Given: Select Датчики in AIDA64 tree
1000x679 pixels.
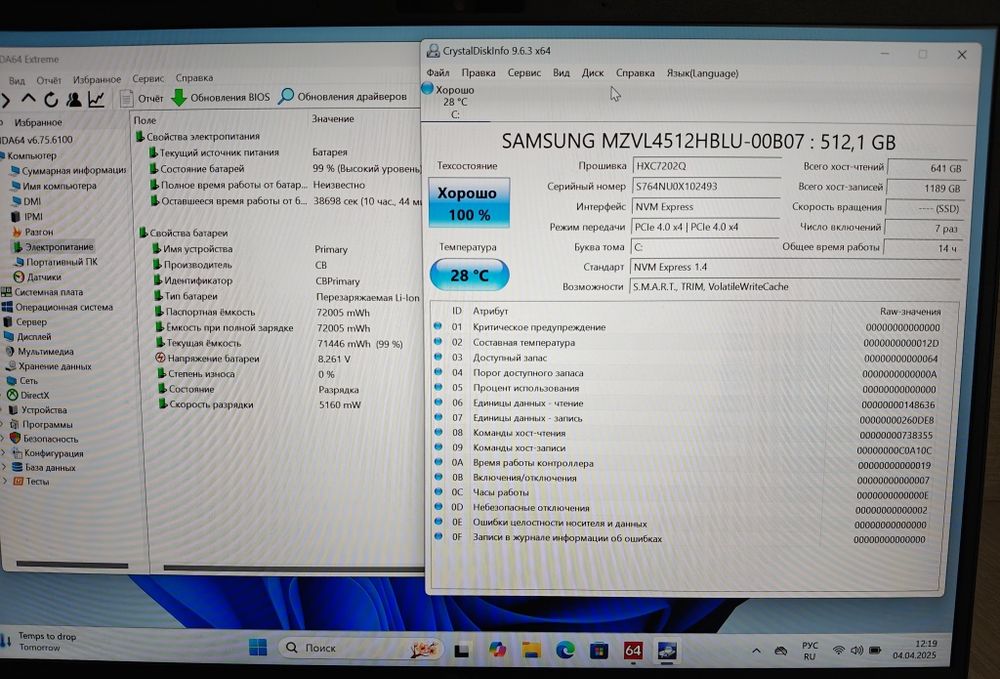Looking at the screenshot, I should click(38, 277).
